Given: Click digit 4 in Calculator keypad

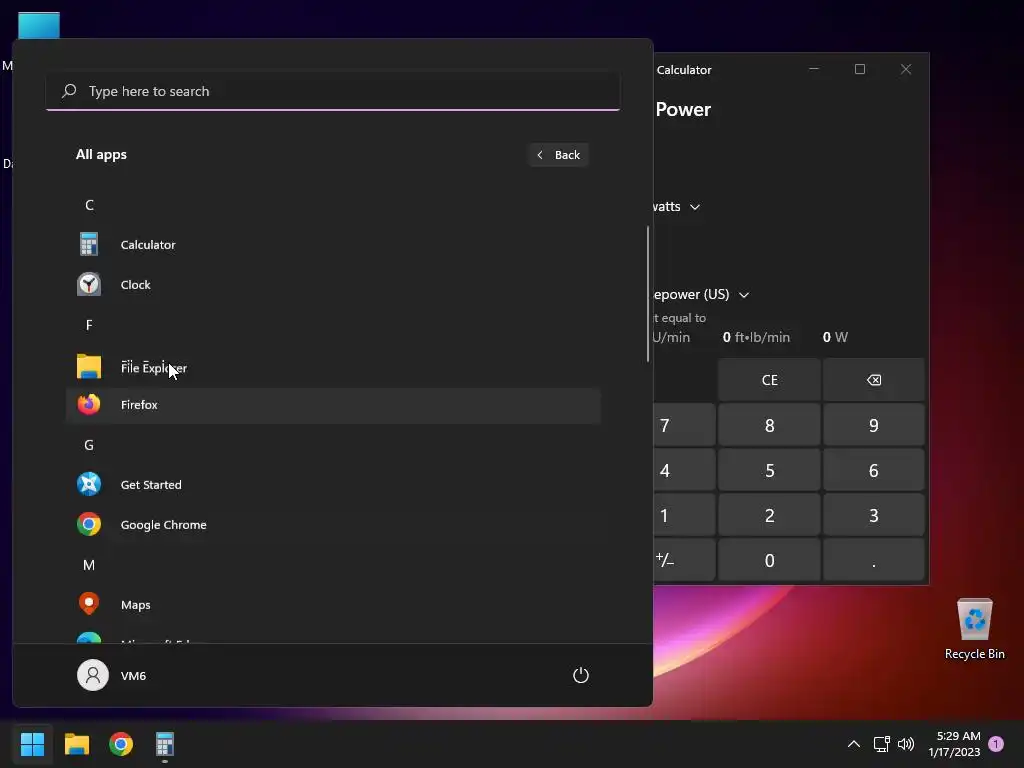Looking at the screenshot, I should point(684,470).
